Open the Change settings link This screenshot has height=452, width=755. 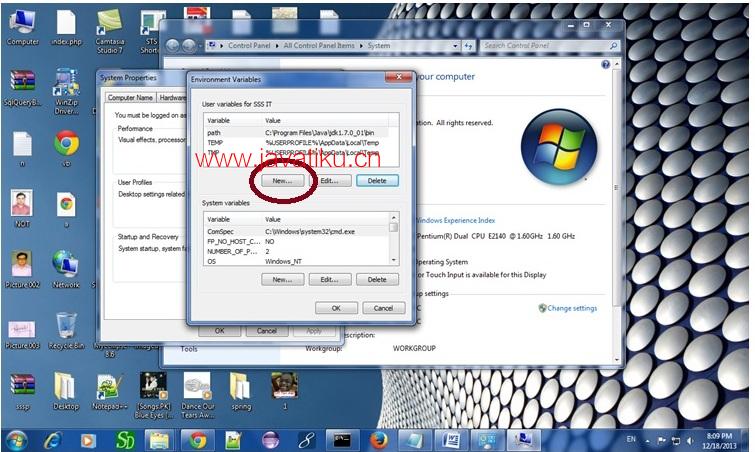pyautogui.click(x=571, y=309)
